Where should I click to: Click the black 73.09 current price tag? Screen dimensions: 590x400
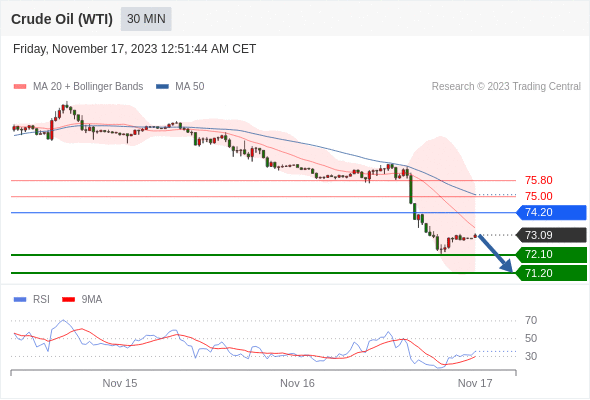click(551, 235)
